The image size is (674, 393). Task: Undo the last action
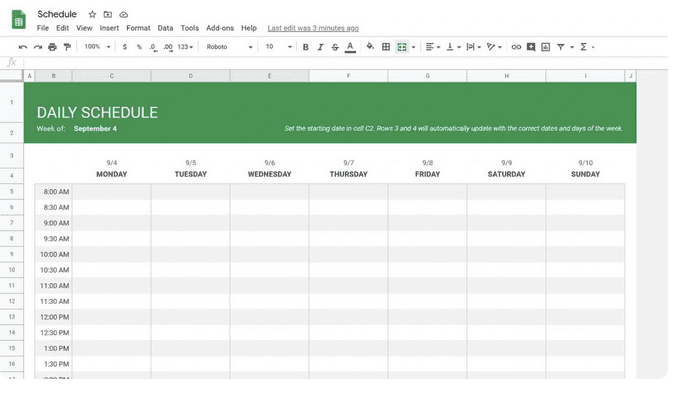tap(23, 47)
